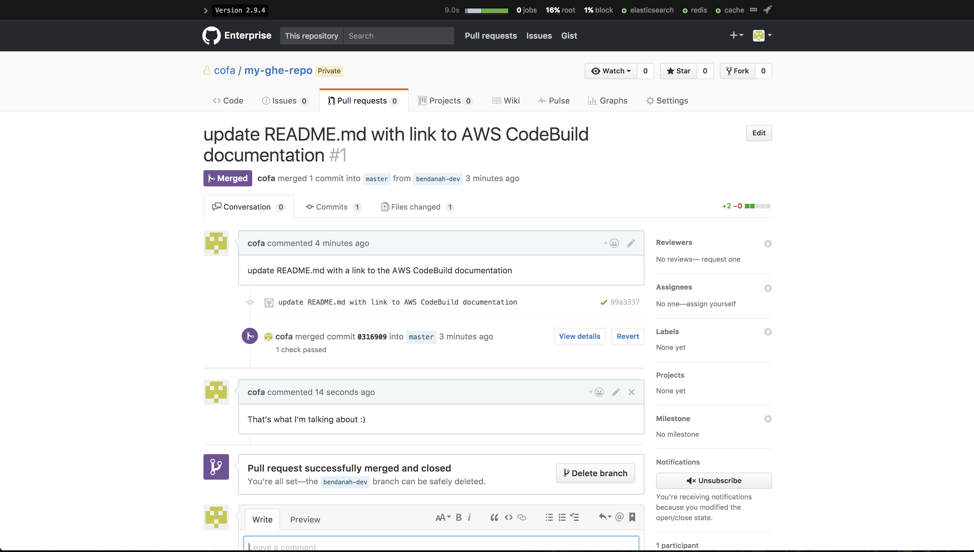Viewport: 974px width, 552px height.
Task: Add reaction to 'That's what I'm talking about' comment
Action: [596, 392]
